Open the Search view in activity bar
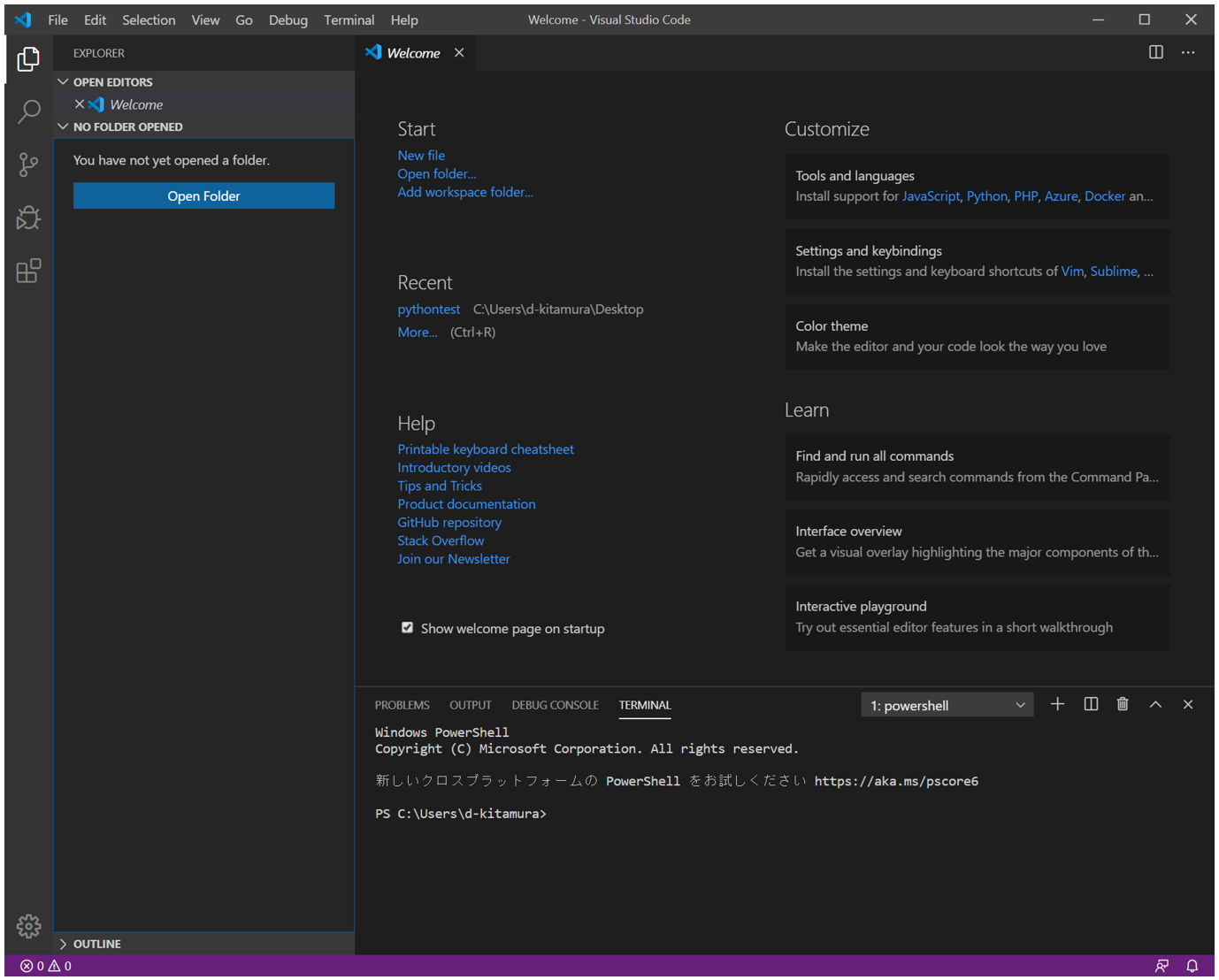1219x980 pixels. tap(28, 111)
